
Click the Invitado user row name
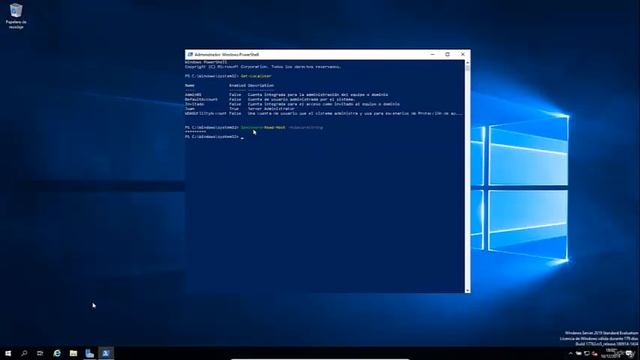click(x=194, y=104)
